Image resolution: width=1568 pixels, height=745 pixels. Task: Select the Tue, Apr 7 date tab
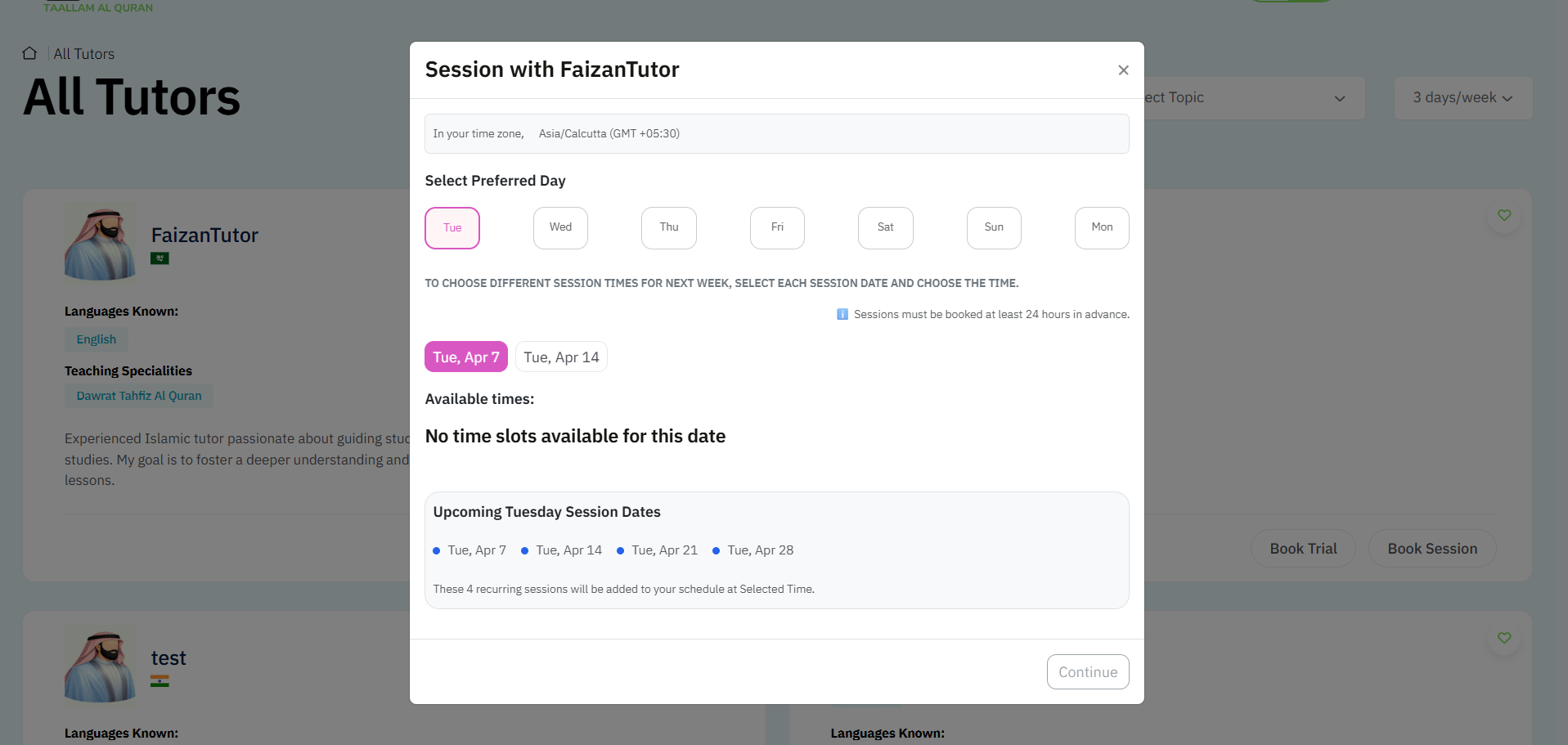pos(466,357)
